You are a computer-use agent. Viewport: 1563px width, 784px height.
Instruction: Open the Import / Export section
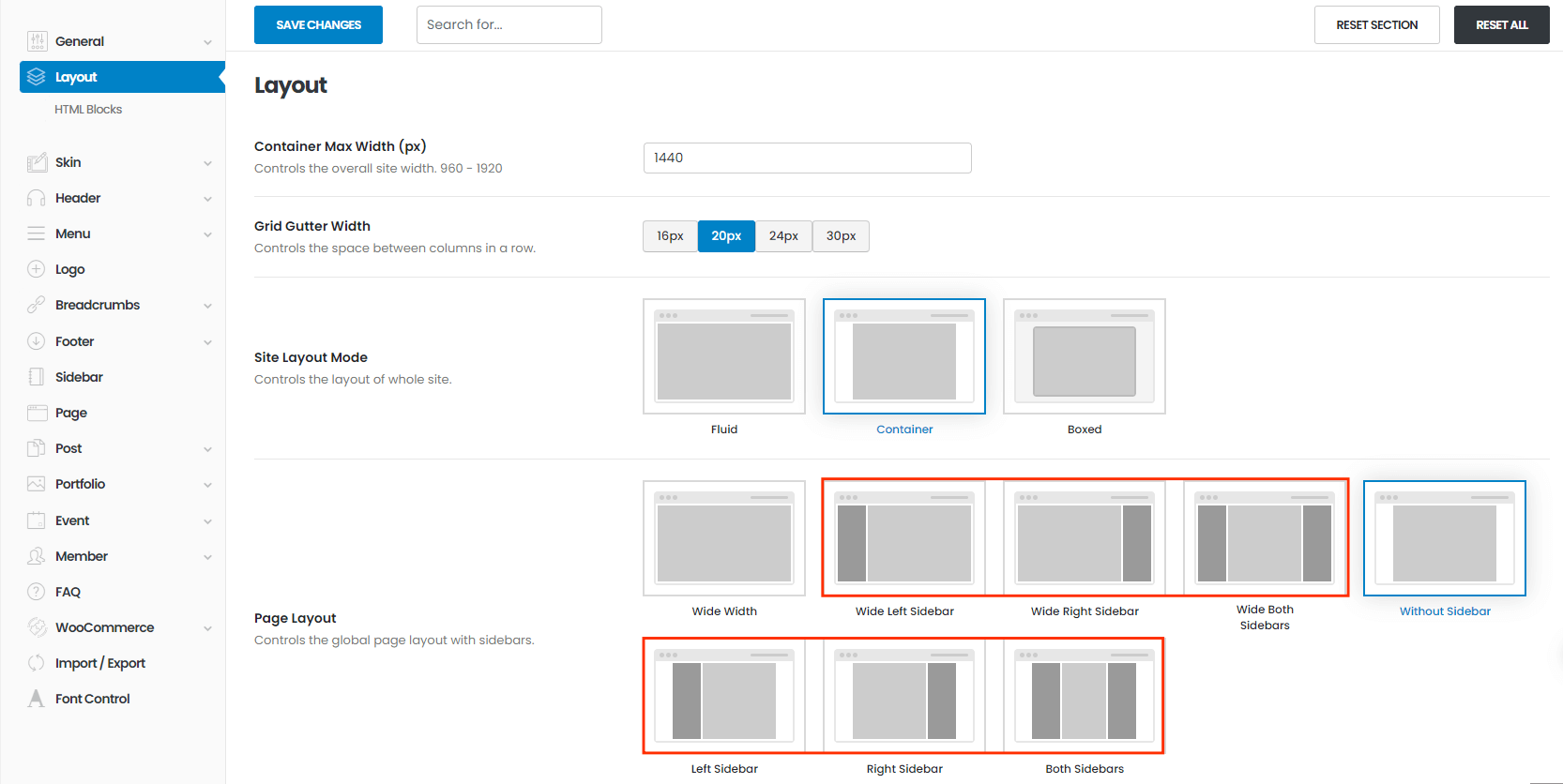[x=99, y=663]
